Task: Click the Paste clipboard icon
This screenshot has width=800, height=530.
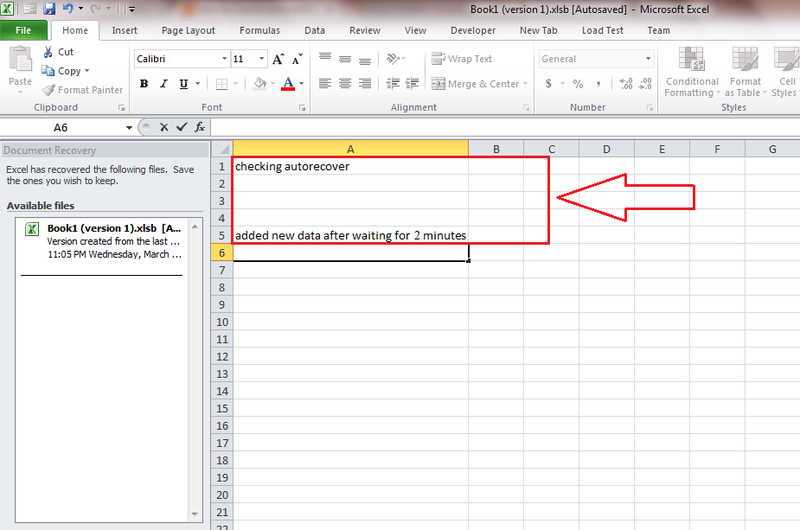Action: point(20,59)
